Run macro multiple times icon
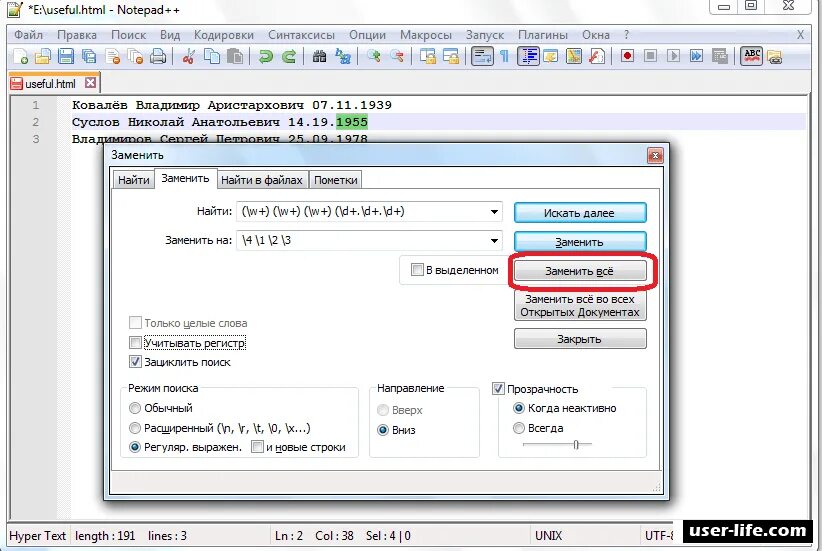Image resolution: width=822 pixels, height=551 pixels. coord(696,56)
